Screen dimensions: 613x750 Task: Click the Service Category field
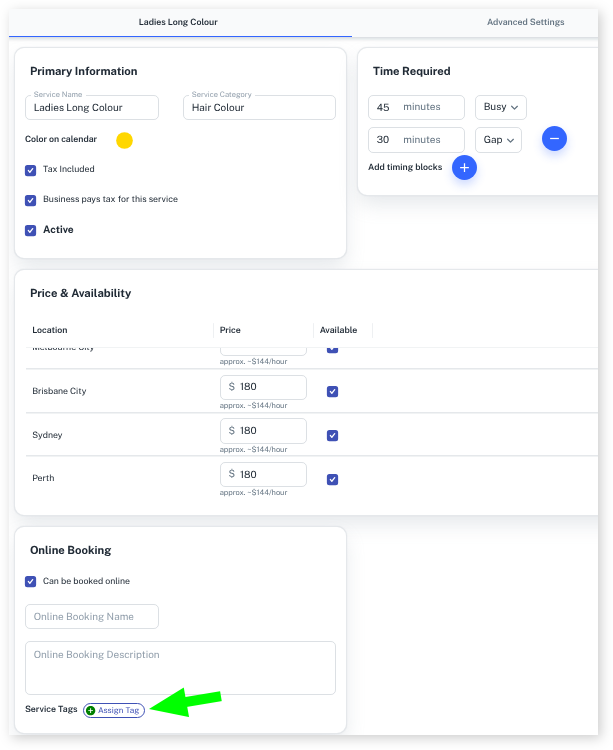click(257, 108)
